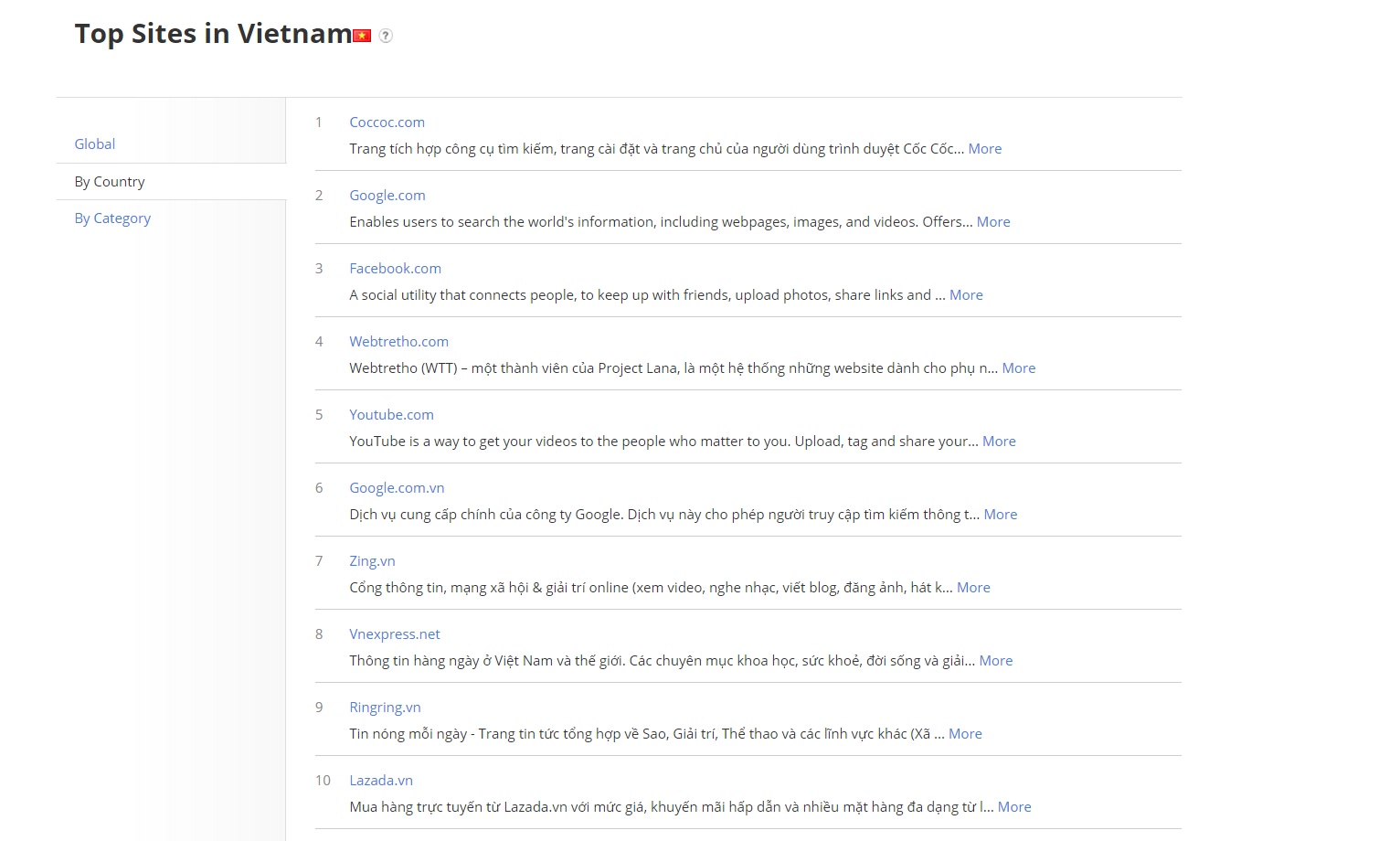Viewport: 1400px width, 841px height.
Task: Go to the Ringring.vn listing
Action: coord(385,708)
